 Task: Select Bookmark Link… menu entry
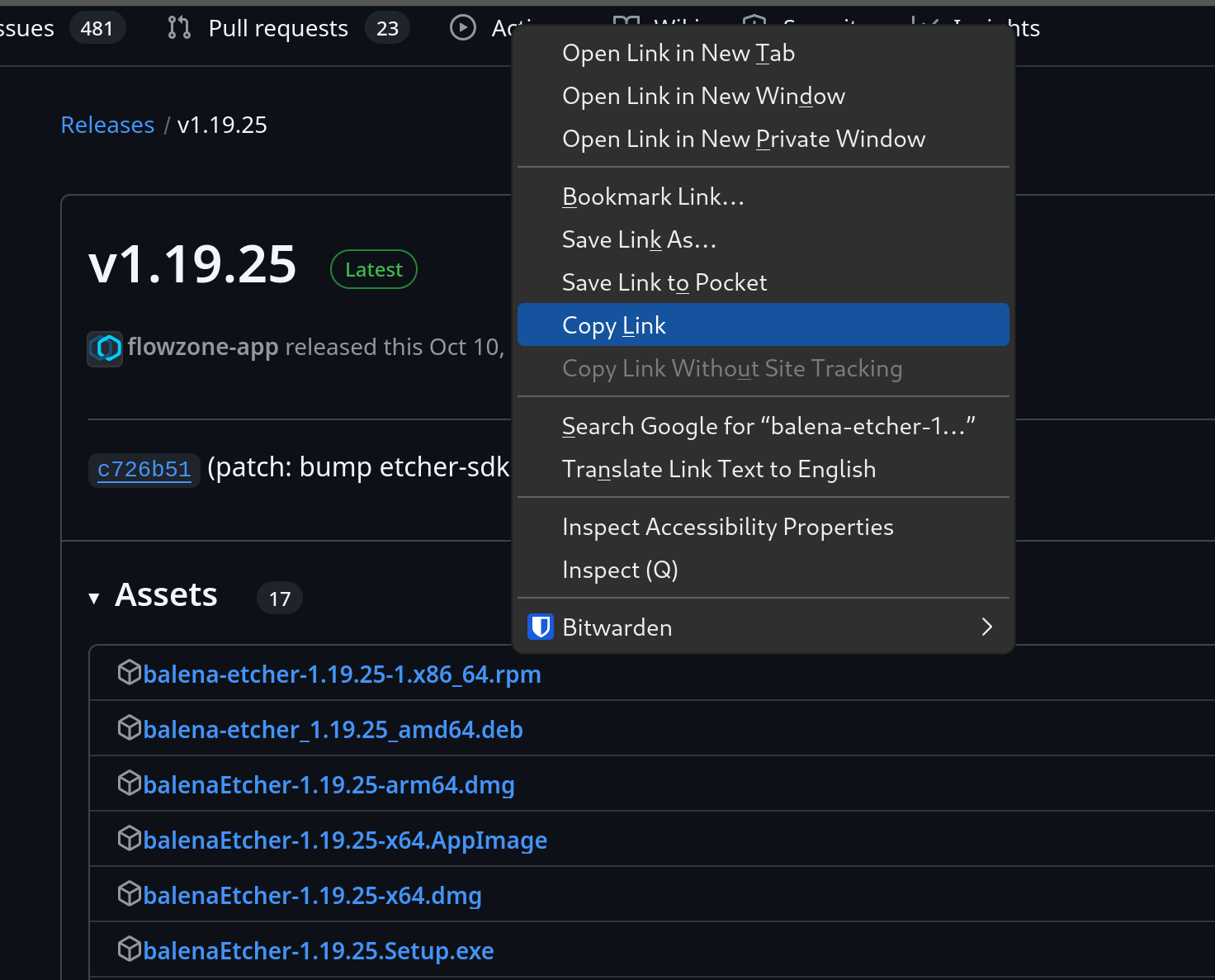coord(763,196)
